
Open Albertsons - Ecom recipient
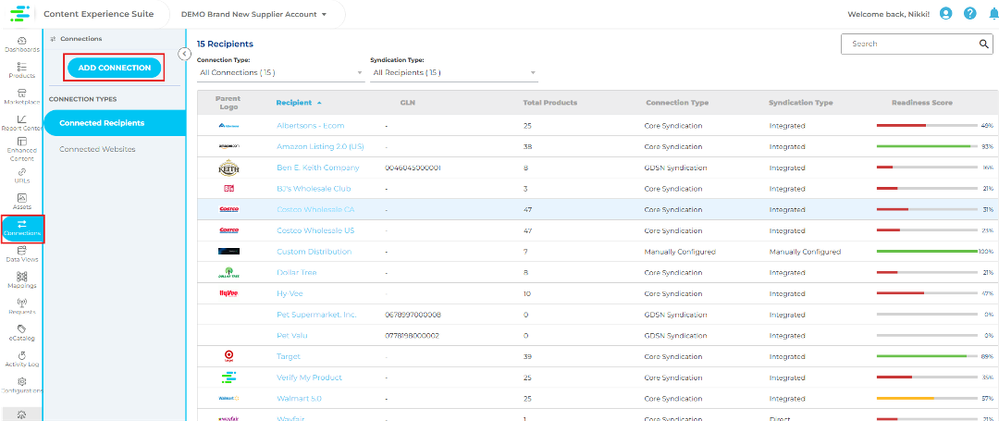pyautogui.click(x=310, y=126)
